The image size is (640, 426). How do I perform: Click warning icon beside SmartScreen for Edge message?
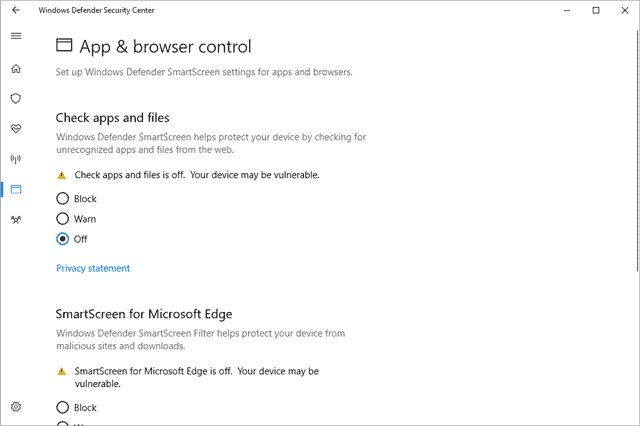(x=62, y=371)
